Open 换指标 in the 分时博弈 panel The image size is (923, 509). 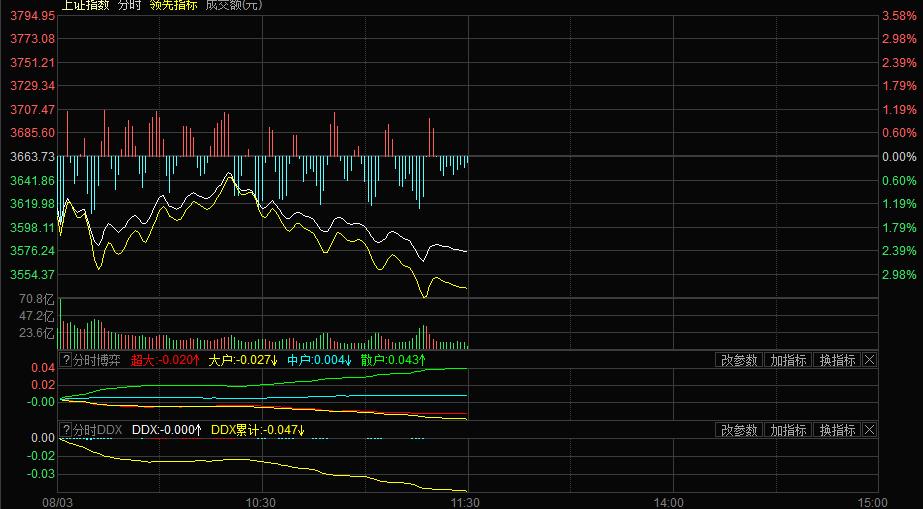(836, 360)
